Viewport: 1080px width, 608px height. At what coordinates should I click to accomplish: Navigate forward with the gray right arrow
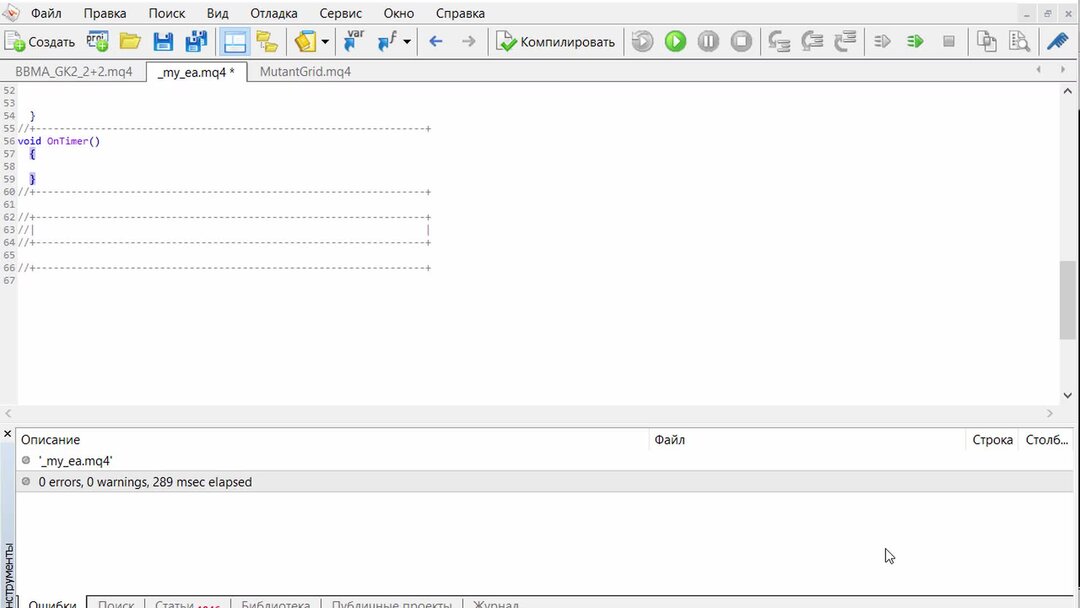(468, 42)
